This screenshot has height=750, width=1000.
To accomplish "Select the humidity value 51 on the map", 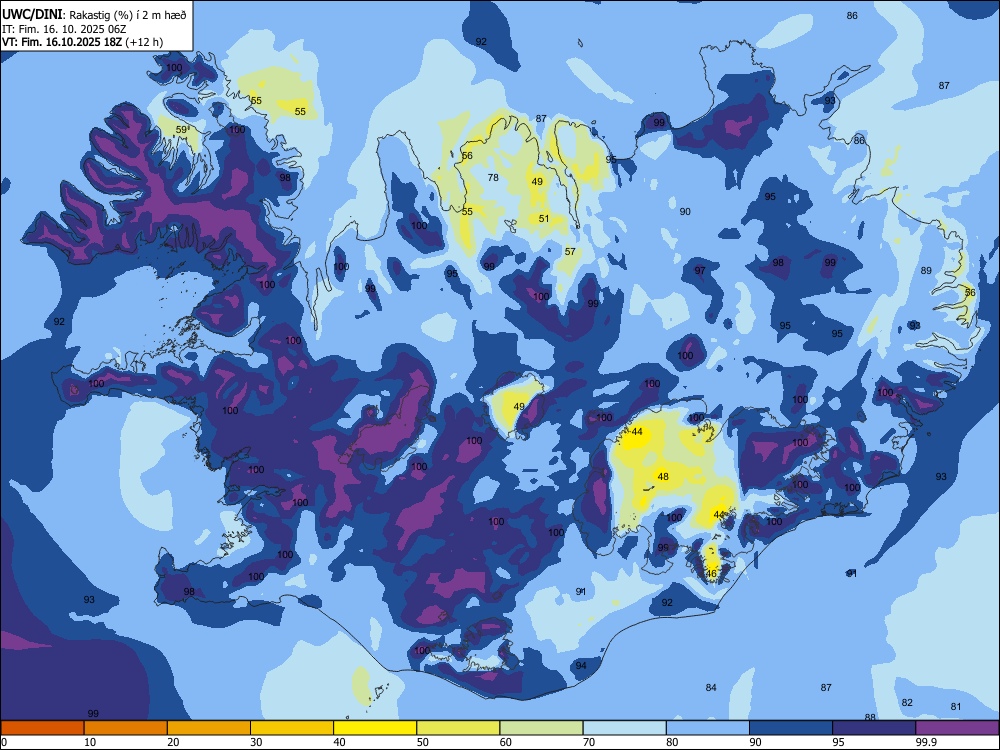I will pyautogui.click(x=543, y=218).
